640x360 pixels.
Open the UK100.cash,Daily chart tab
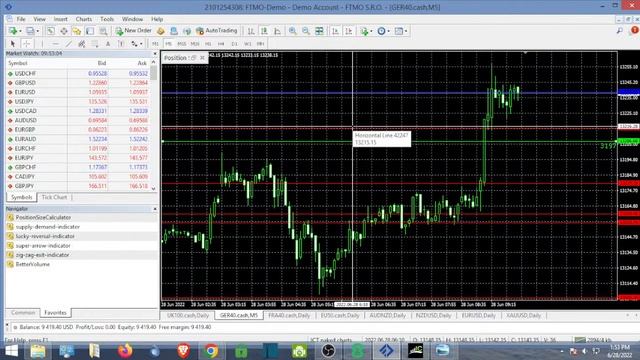click(x=188, y=316)
